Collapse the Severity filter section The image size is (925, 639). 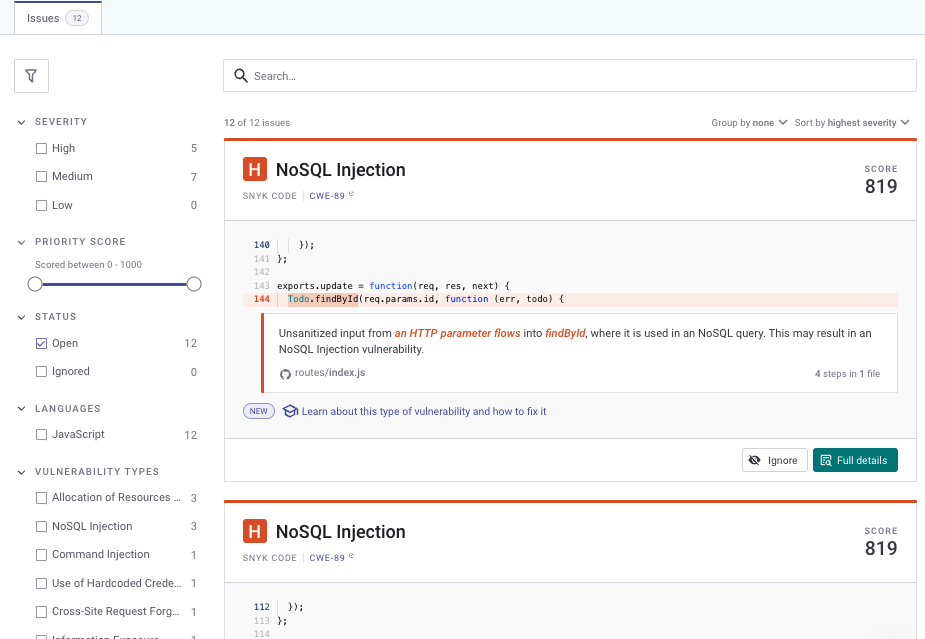tap(22, 122)
